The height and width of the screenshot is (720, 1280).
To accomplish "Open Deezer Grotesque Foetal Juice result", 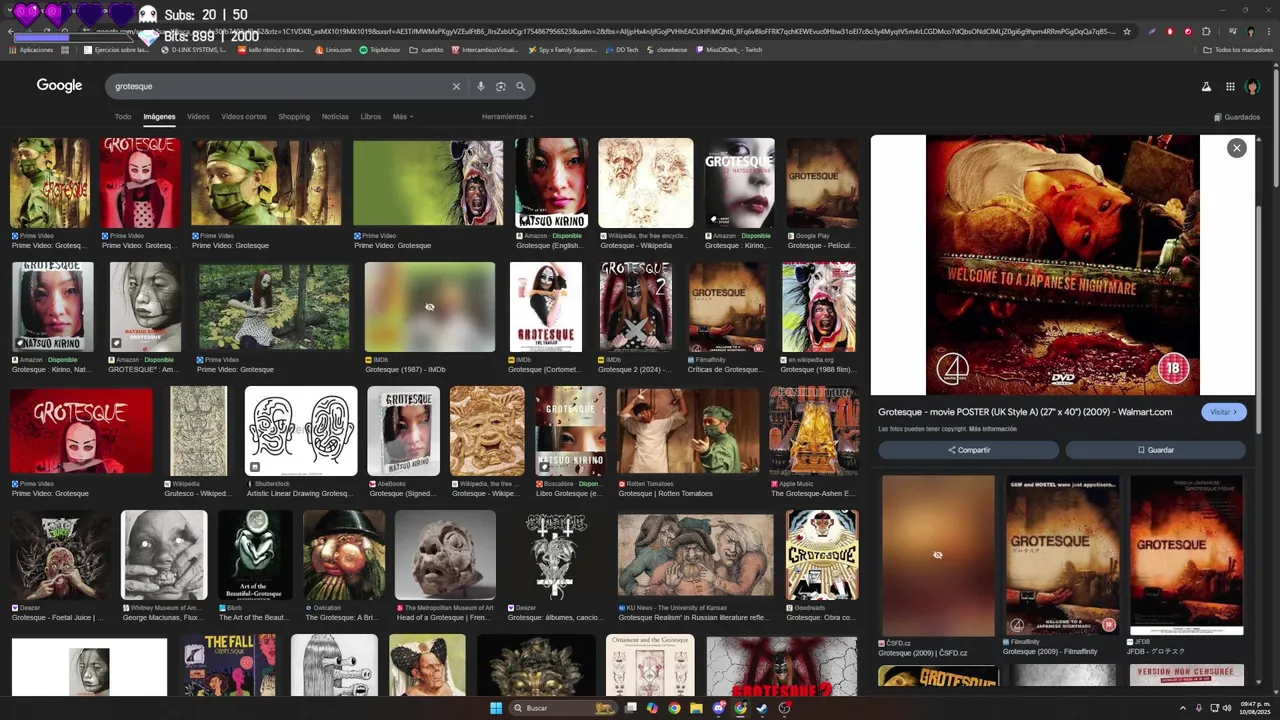I will pyautogui.click(x=59, y=555).
